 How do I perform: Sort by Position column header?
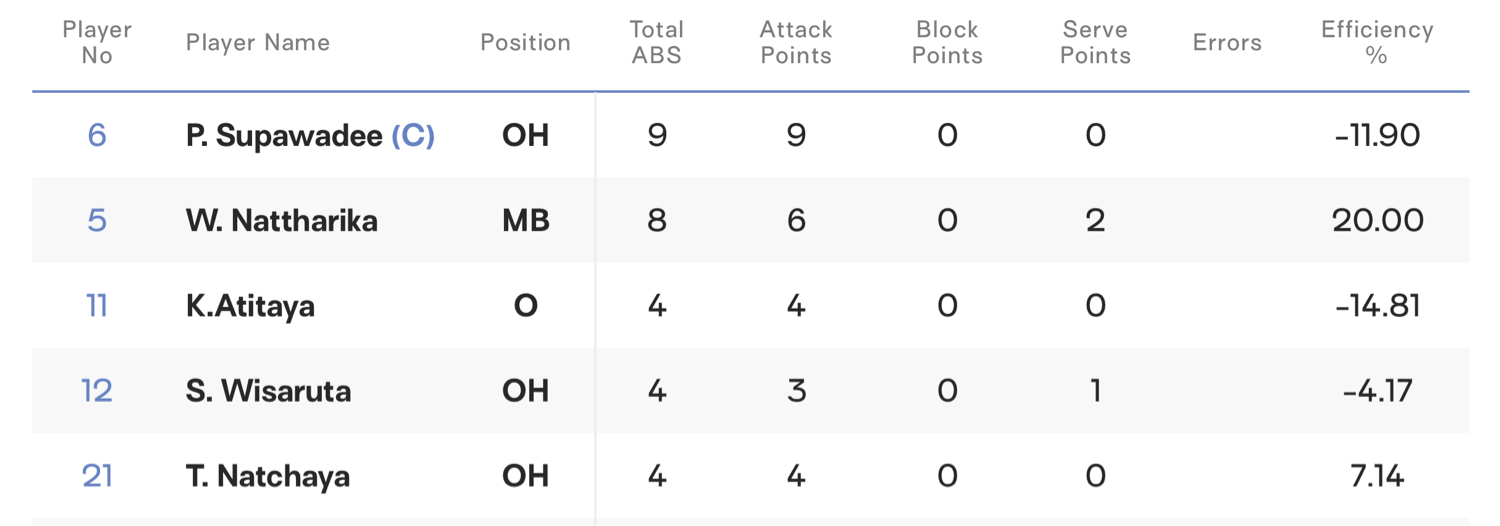click(525, 43)
